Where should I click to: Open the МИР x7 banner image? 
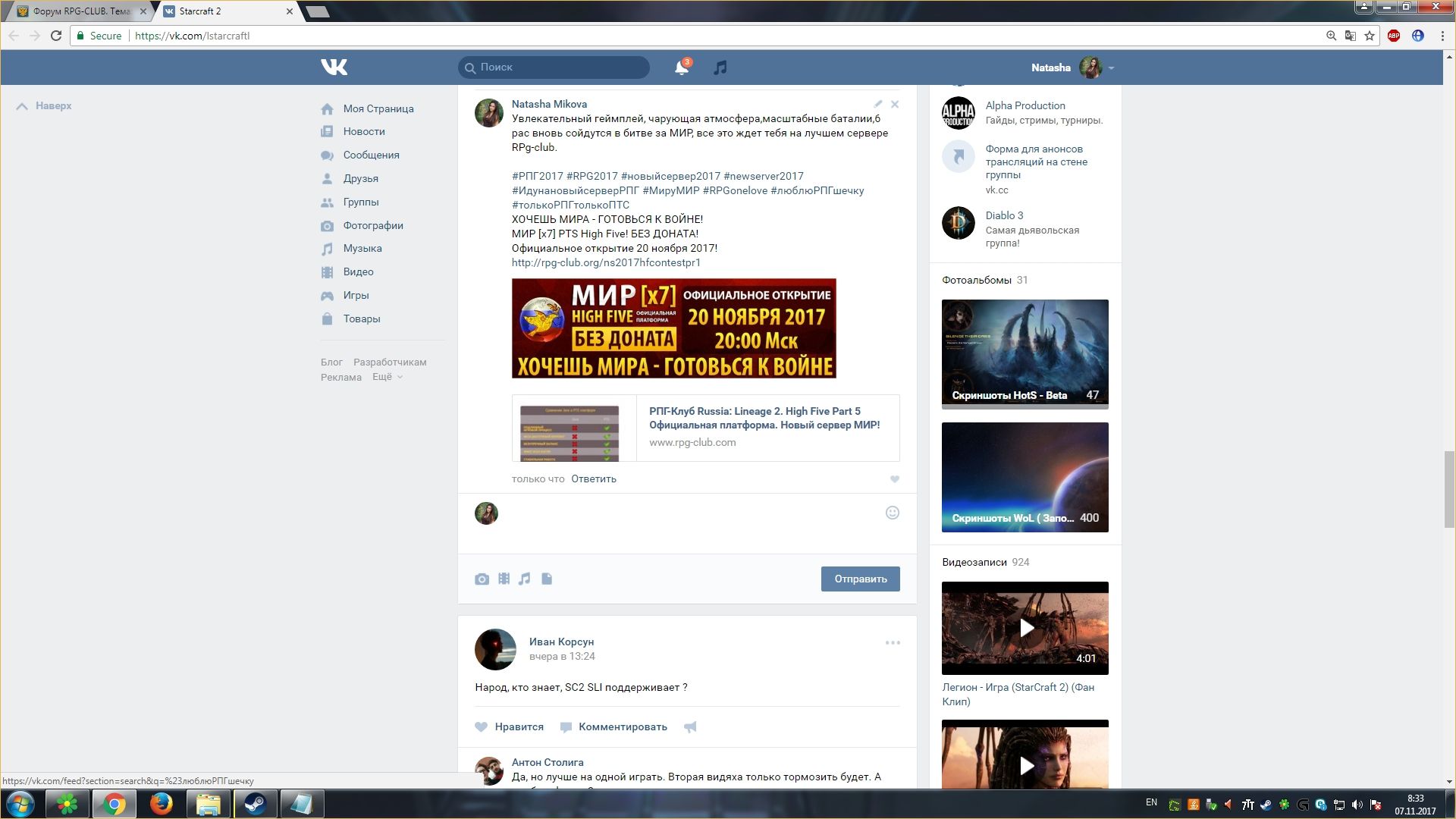pos(673,328)
